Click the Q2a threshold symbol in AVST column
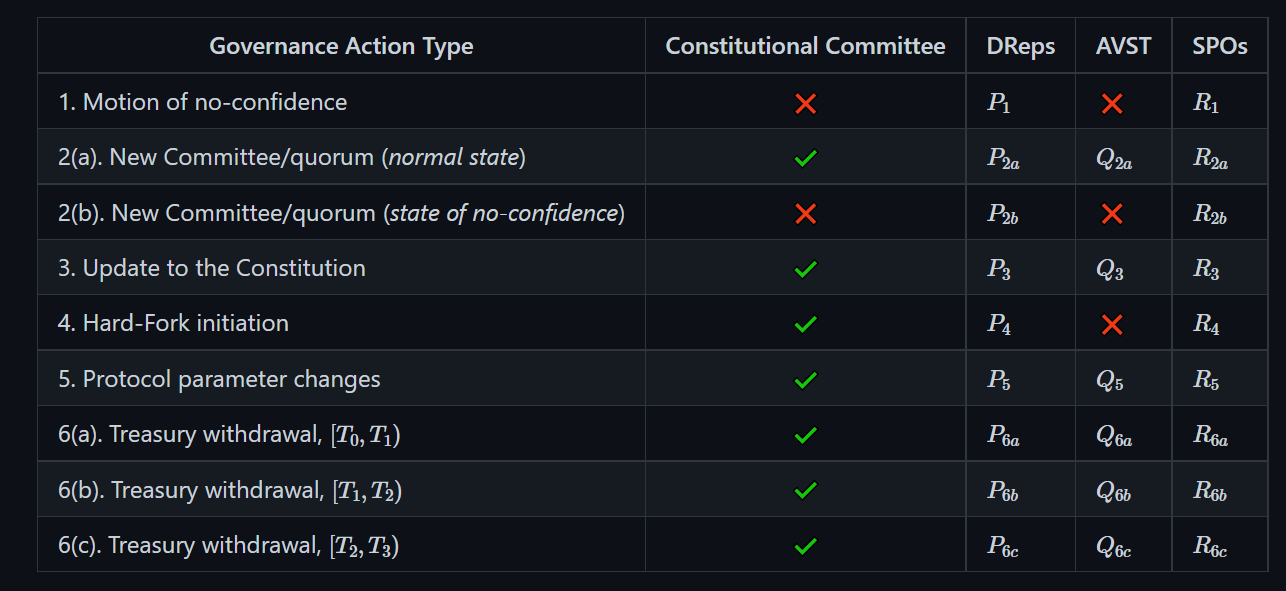This screenshot has width=1286, height=591. tap(1114, 160)
